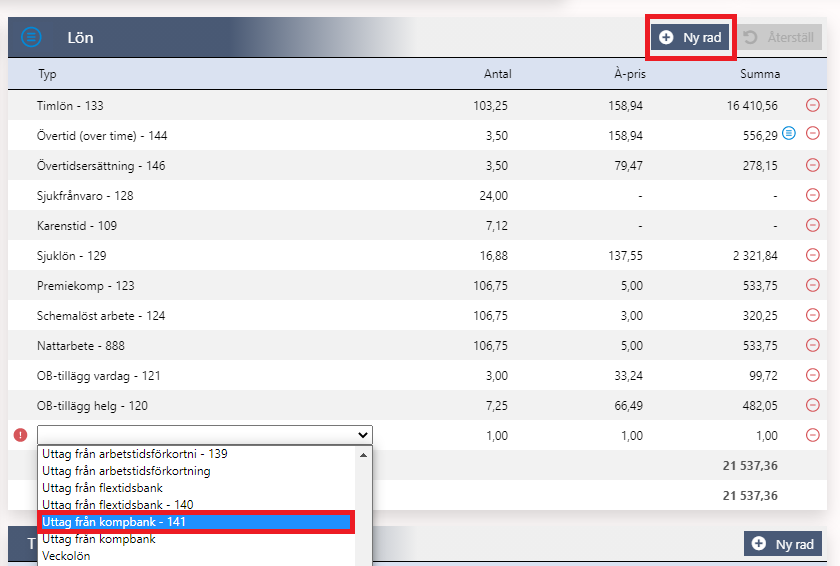
Task: Click the À-pris value 137,55
Action: tap(625, 255)
